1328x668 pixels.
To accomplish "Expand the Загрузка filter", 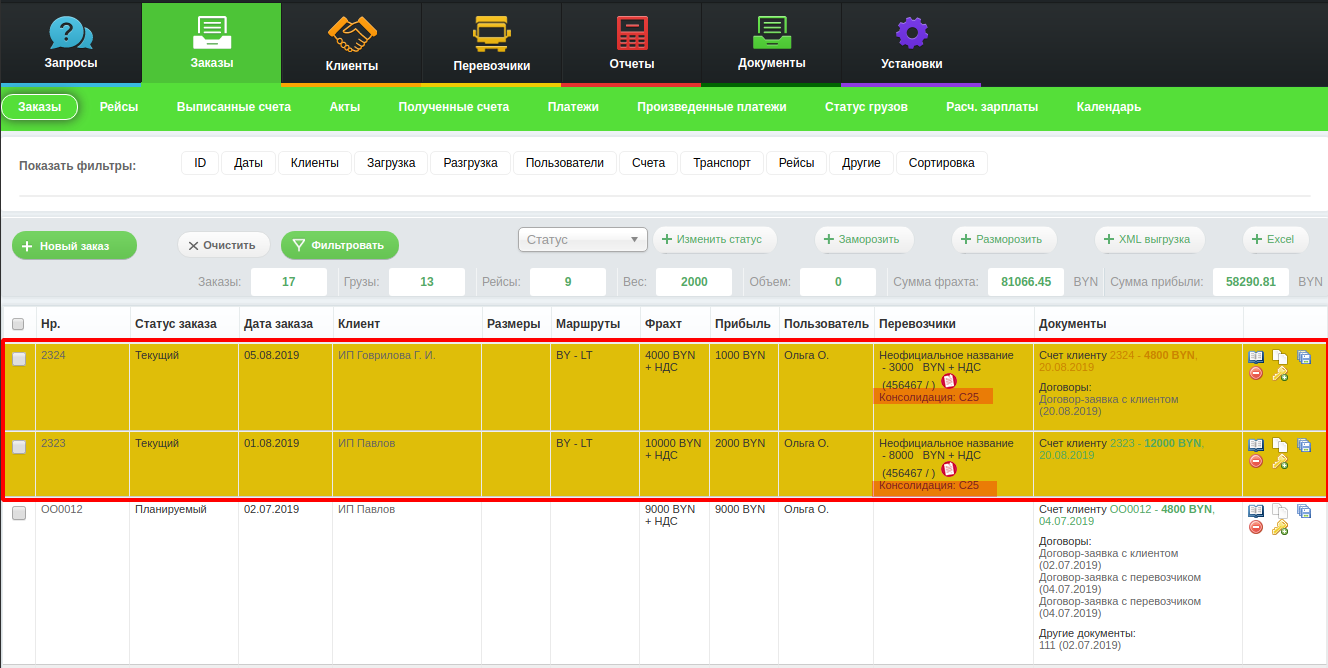I will tap(391, 163).
